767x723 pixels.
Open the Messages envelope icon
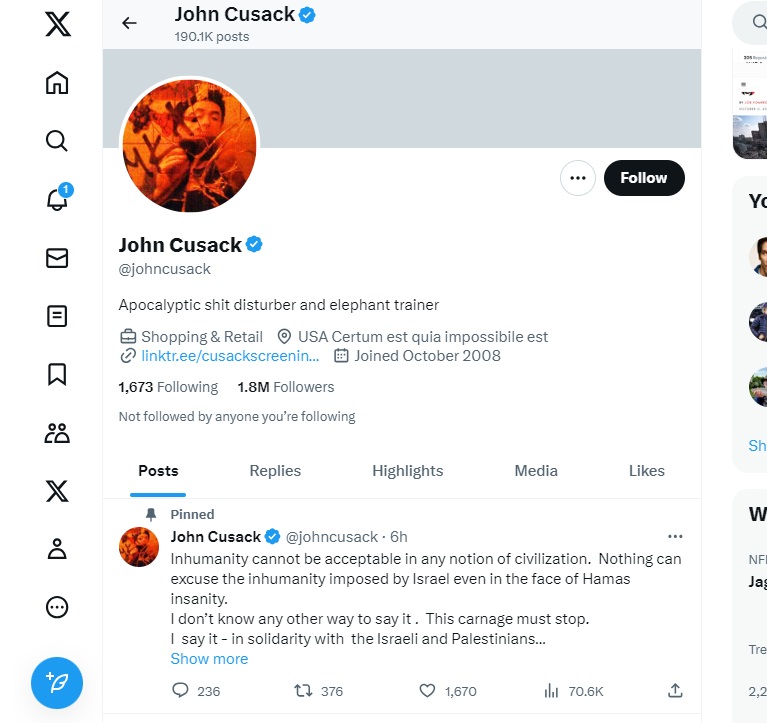57,258
